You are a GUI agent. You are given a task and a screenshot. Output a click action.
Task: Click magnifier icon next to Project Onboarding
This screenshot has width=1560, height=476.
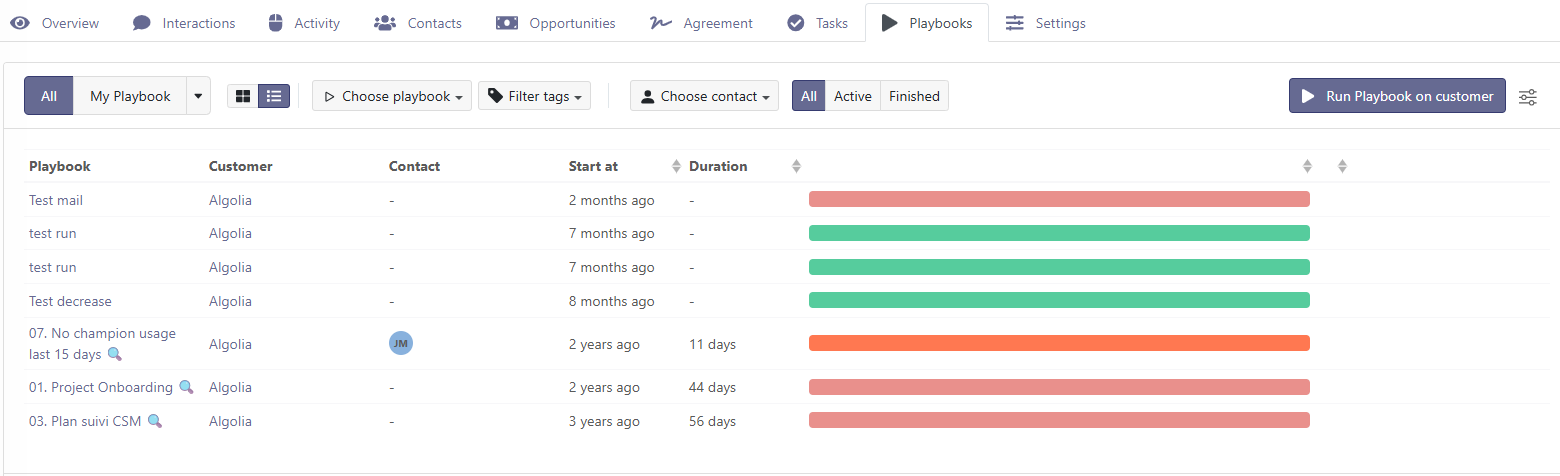coord(186,387)
